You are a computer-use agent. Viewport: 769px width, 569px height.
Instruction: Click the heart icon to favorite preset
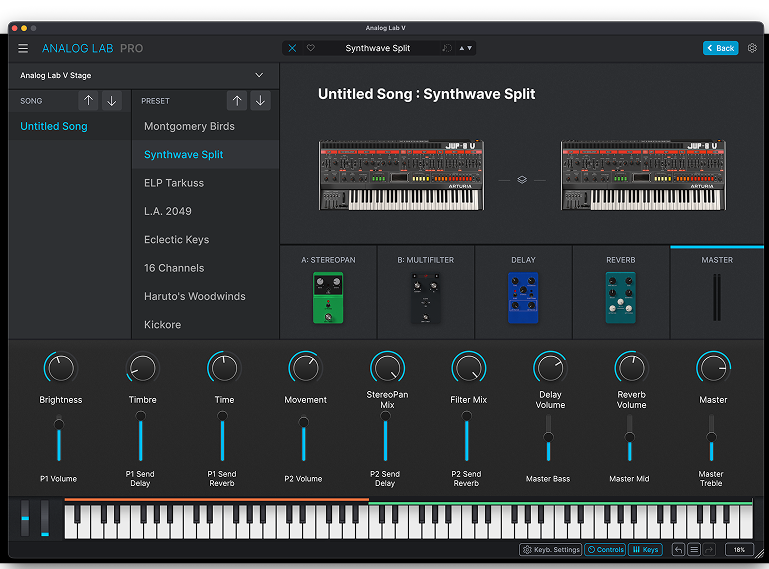(310, 48)
